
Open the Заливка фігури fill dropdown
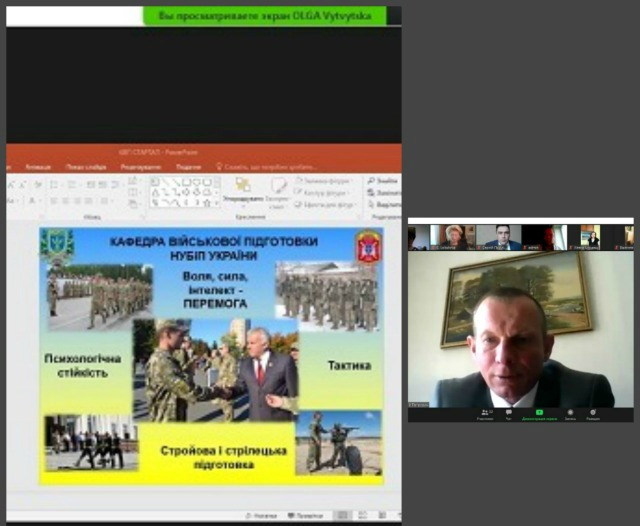pos(324,181)
